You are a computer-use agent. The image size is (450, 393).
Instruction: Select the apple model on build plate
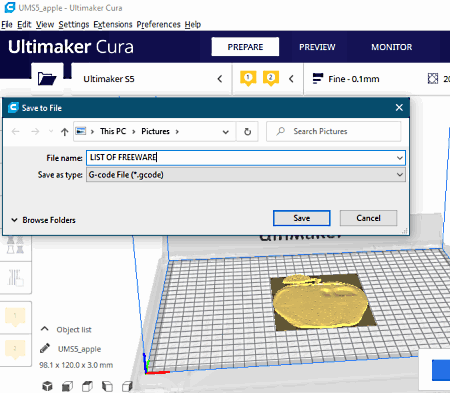320,303
